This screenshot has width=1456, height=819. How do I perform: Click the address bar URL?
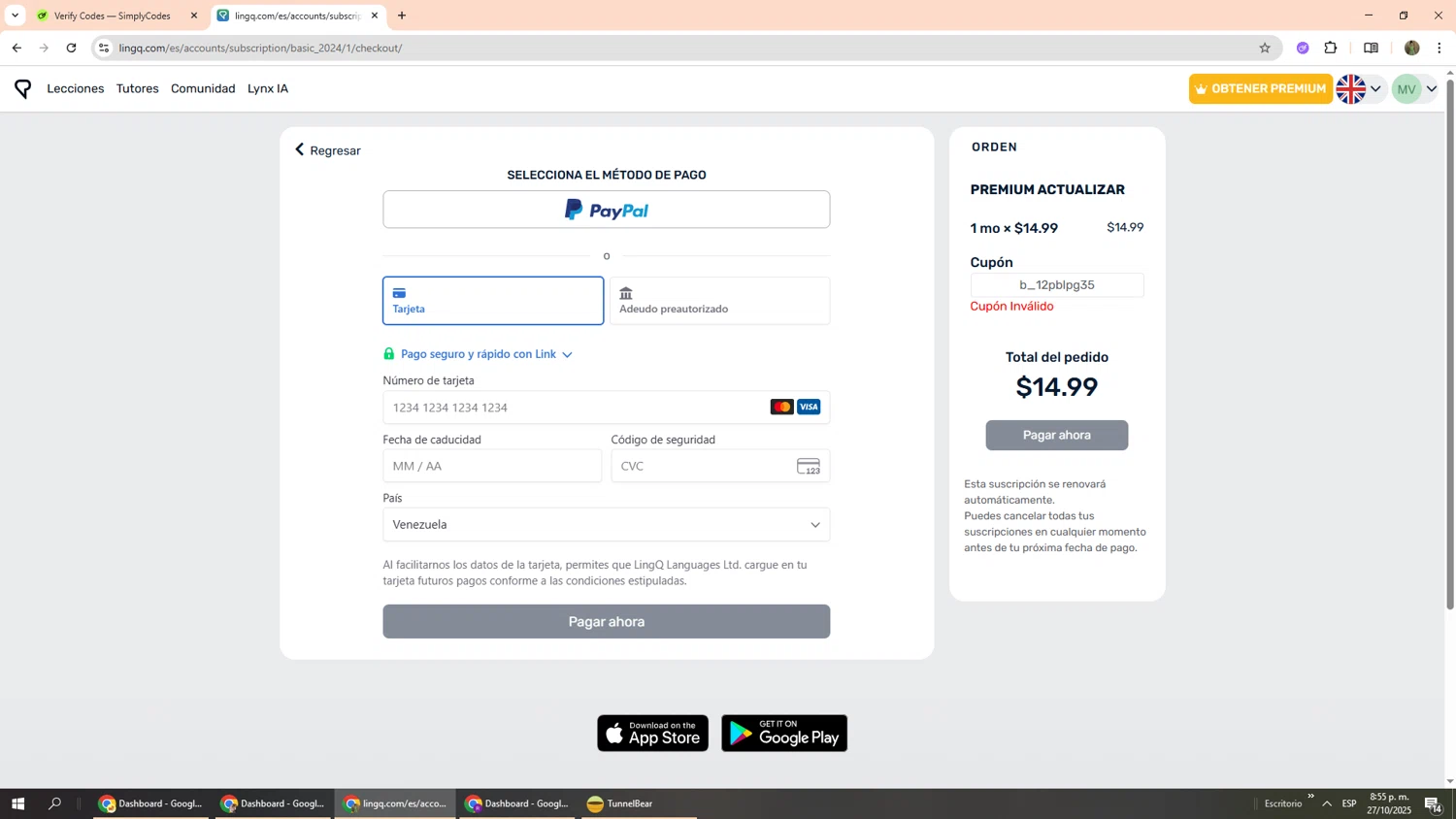click(x=260, y=48)
